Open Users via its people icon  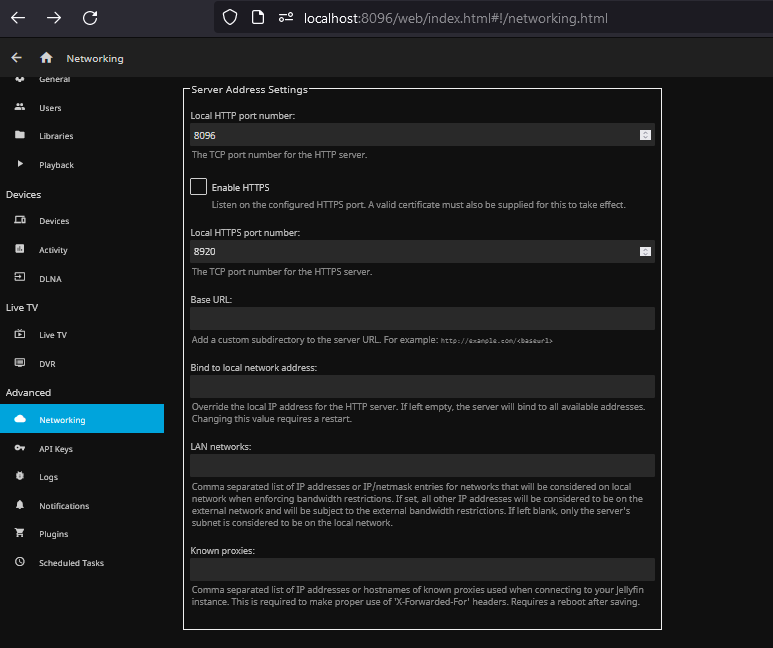[x=20, y=108]
